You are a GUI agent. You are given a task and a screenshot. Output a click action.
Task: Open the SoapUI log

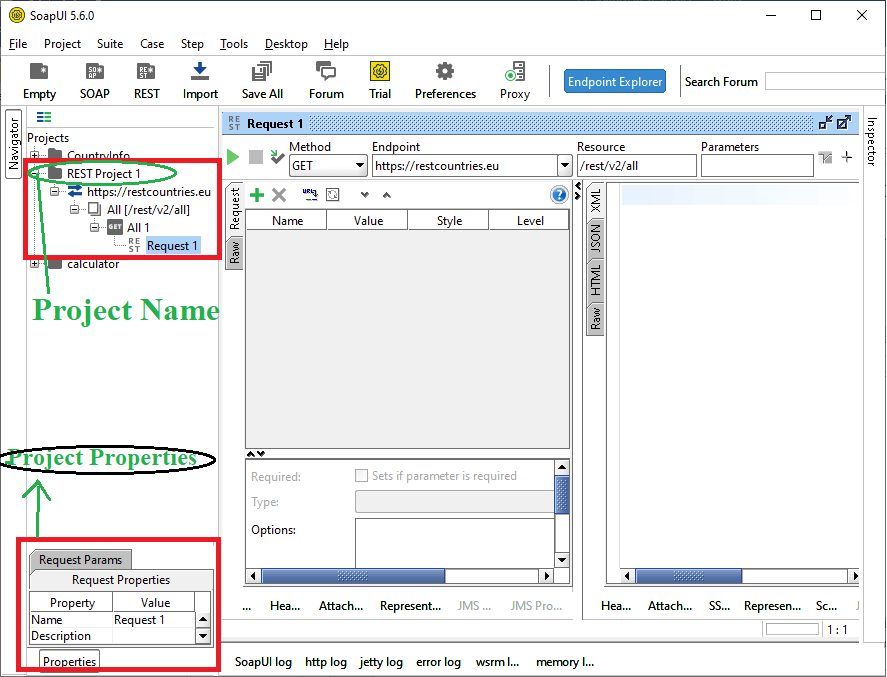coord(263,662)
